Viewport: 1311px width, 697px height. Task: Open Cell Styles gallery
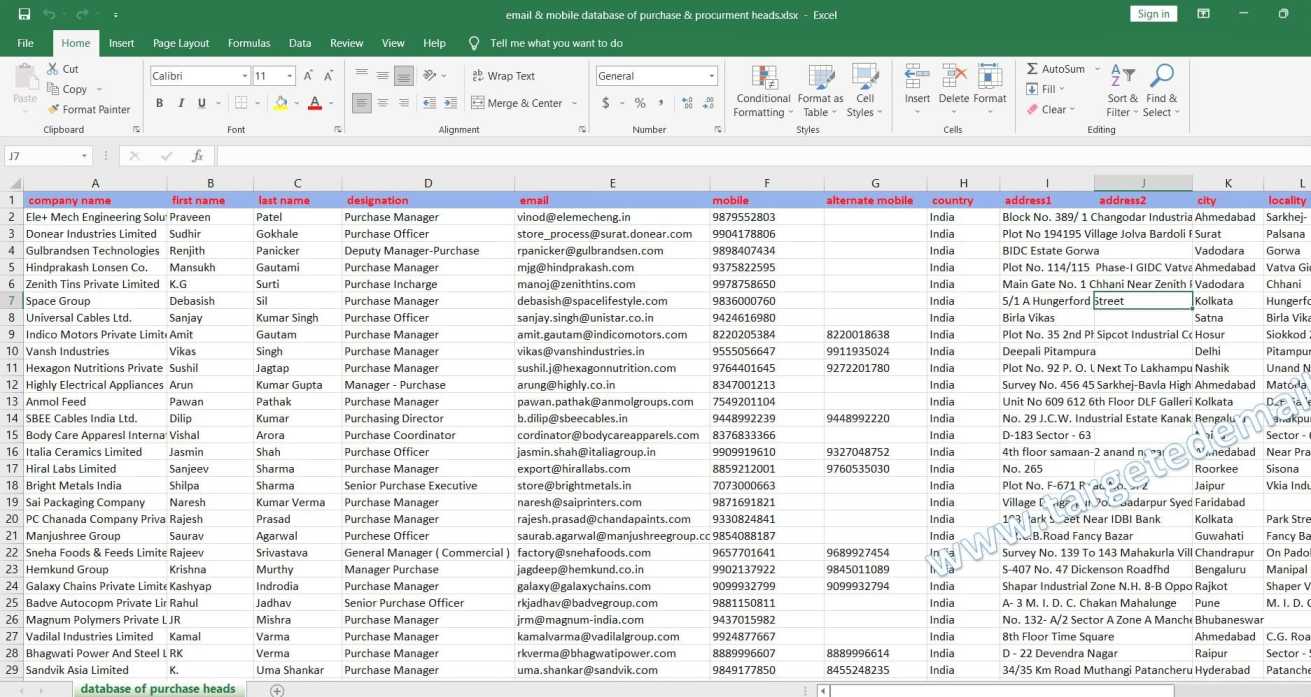(864, 92)
